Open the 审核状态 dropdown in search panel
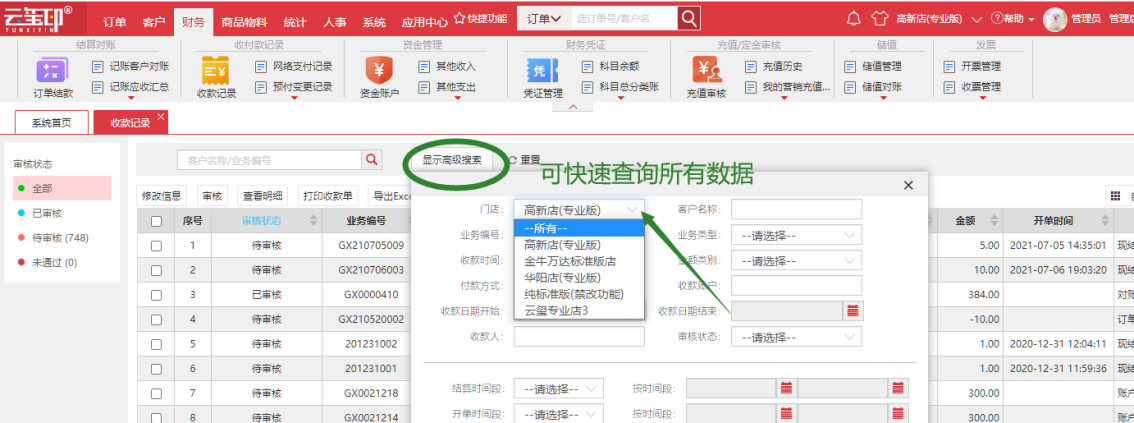The image size is (1134, 423). click(x=797, y=337)
